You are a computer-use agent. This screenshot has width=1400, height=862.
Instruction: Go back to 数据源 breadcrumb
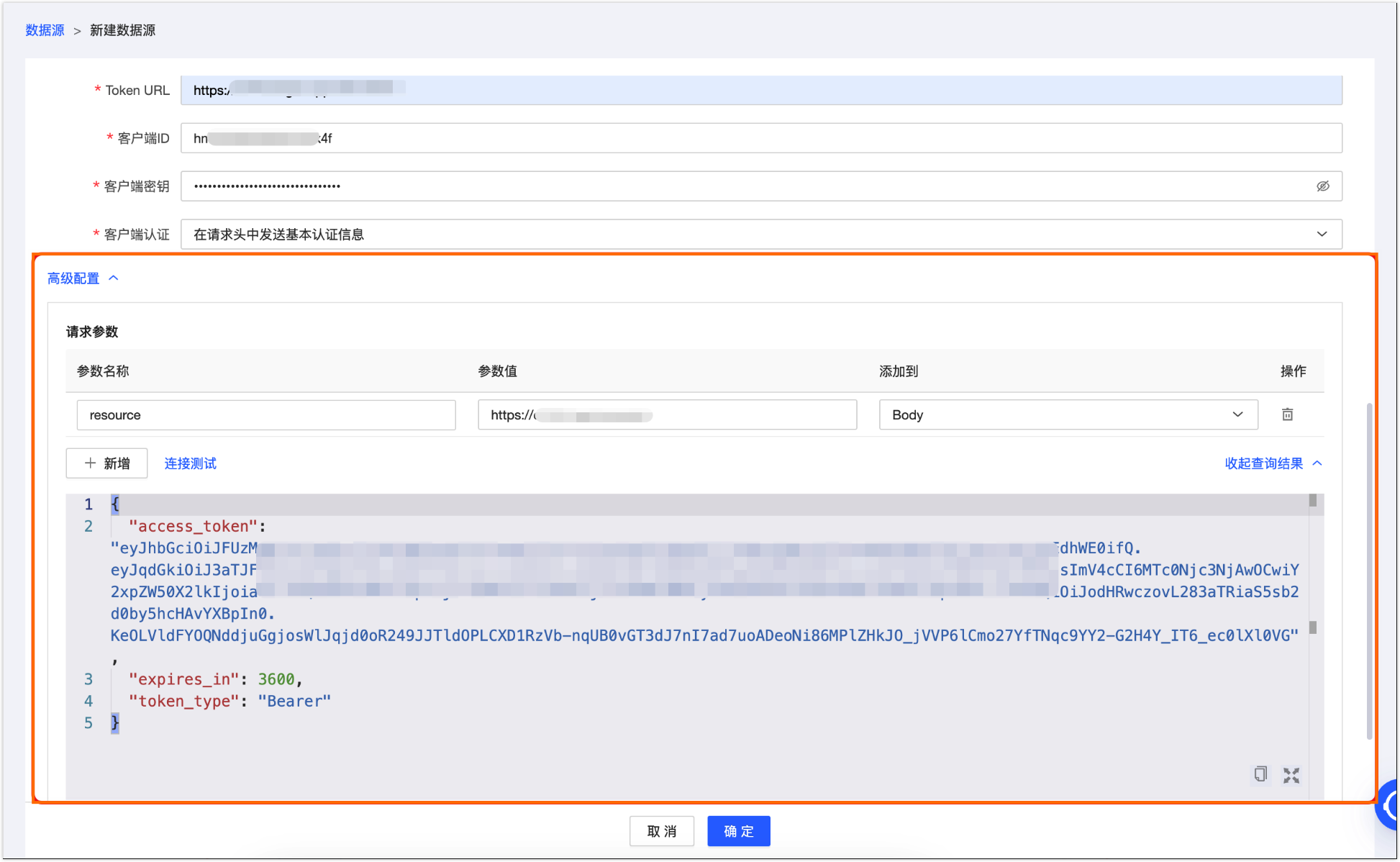[x=45, y=30]
